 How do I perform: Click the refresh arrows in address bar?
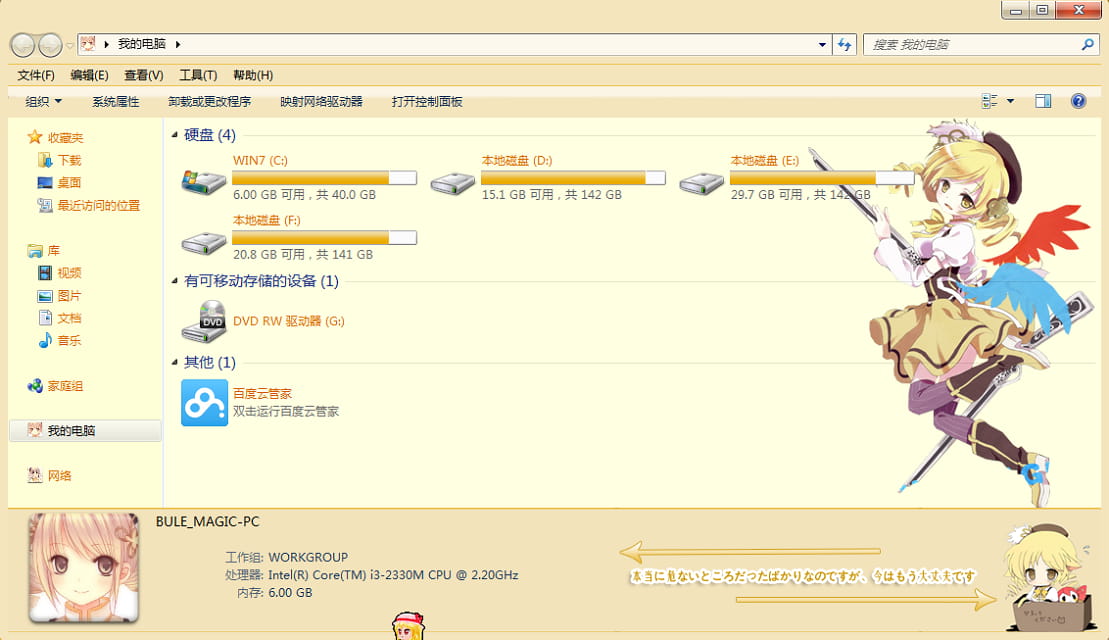844,44
